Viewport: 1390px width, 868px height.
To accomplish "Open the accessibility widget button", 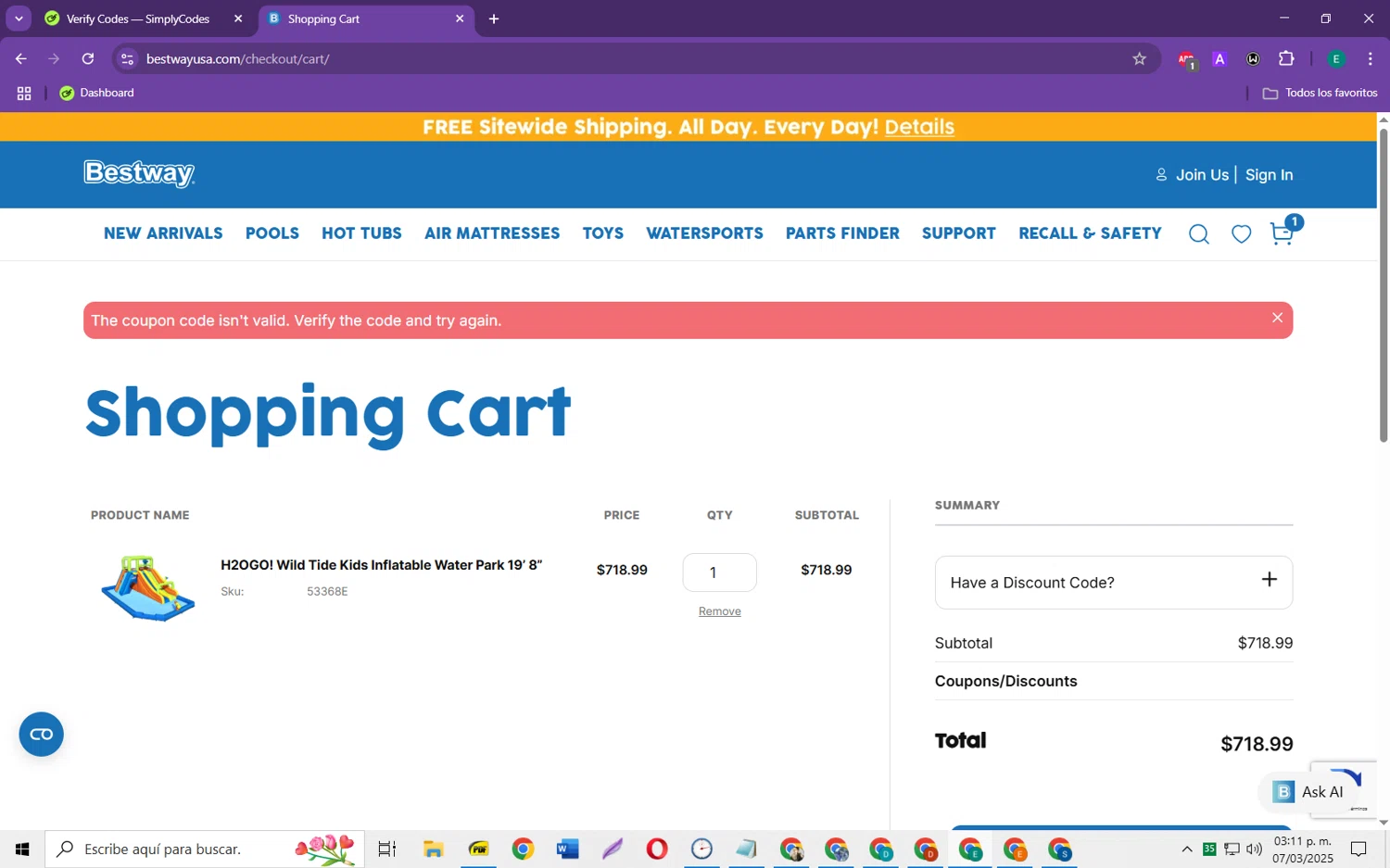I will 42,735.
